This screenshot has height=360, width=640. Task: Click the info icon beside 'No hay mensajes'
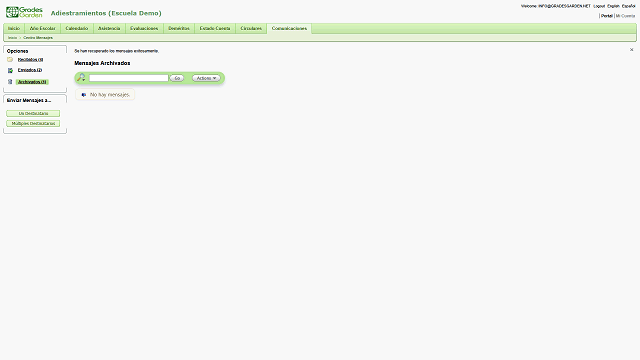(84, 95)
